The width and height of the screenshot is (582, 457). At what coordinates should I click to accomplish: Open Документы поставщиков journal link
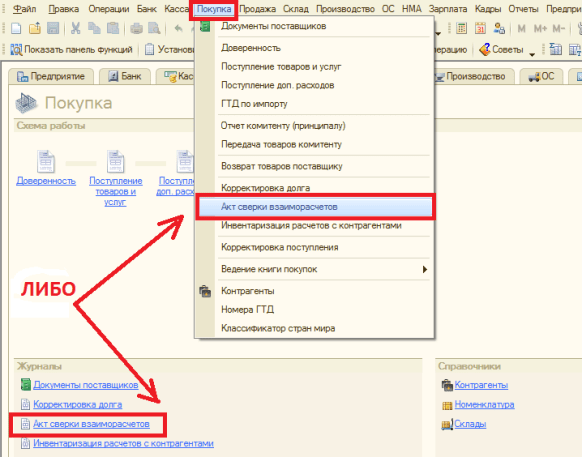point(86,385)
